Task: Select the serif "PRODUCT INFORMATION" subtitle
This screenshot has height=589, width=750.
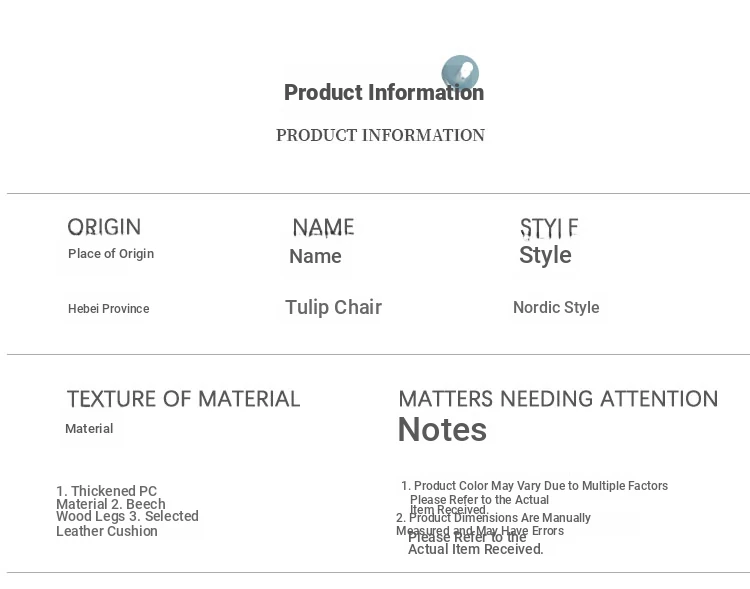Action: pyautogui.click(x=380, y=135)
